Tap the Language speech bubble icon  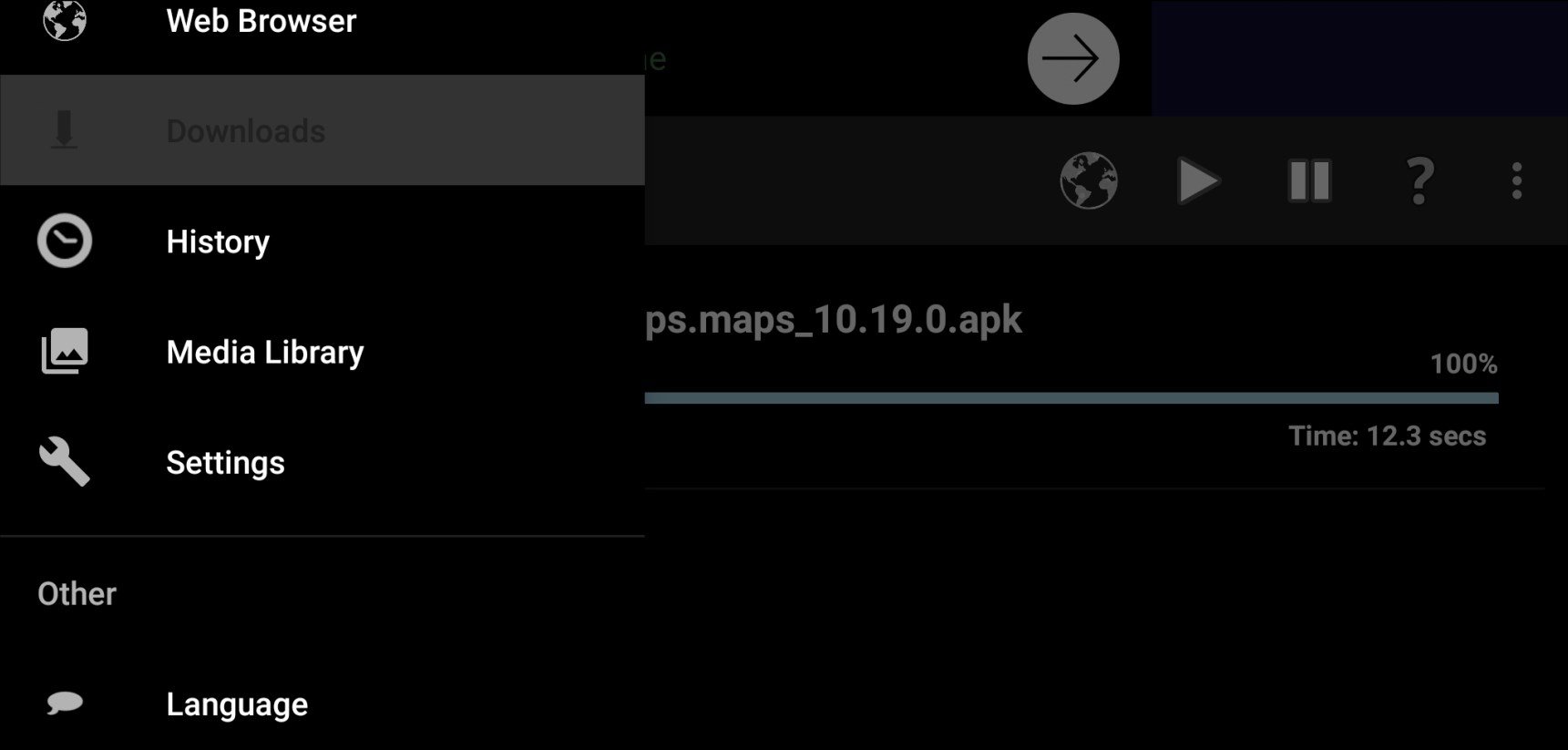click(65, 703)
